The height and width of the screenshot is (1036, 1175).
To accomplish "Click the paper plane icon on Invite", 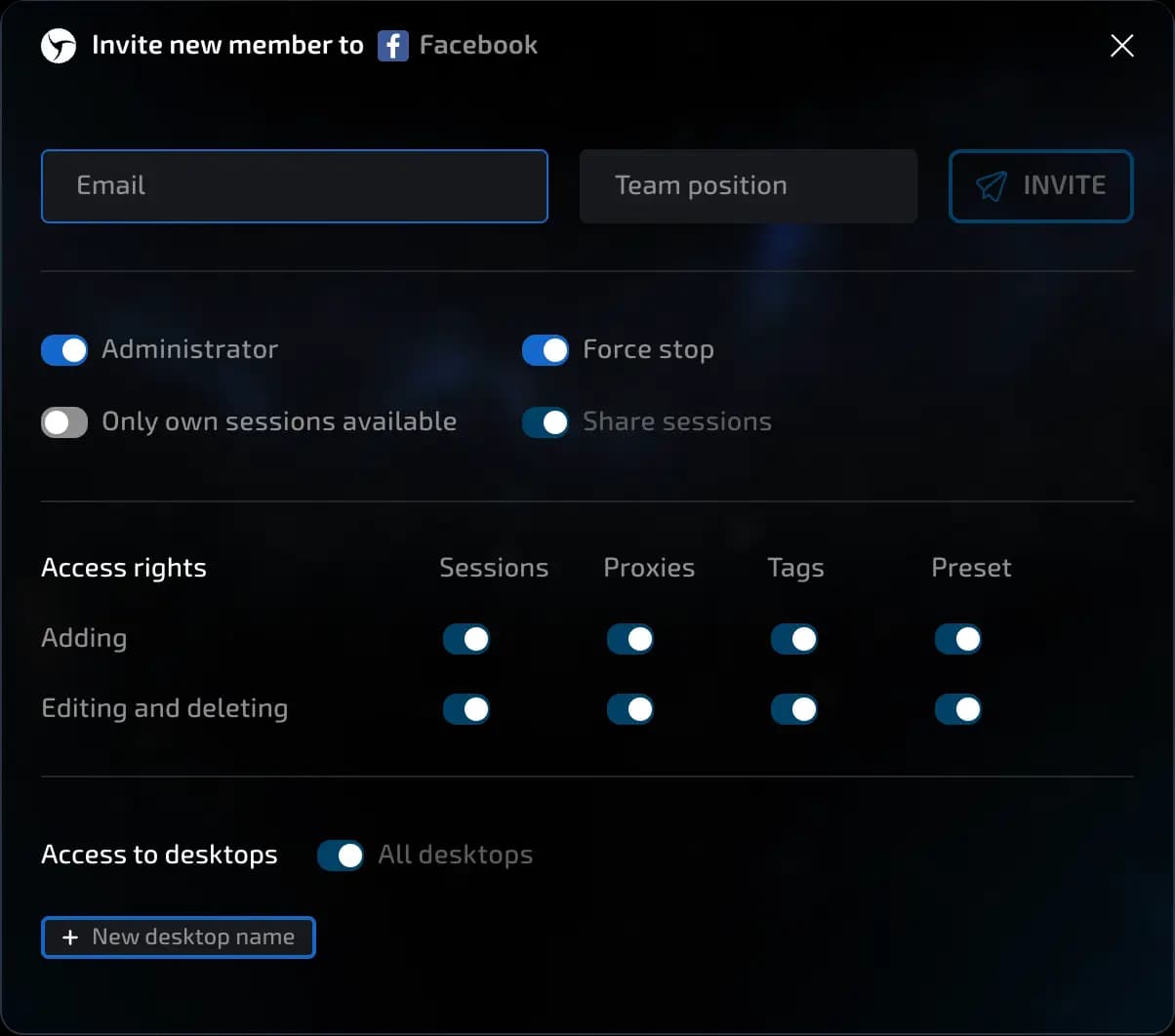I will point(991,186).
